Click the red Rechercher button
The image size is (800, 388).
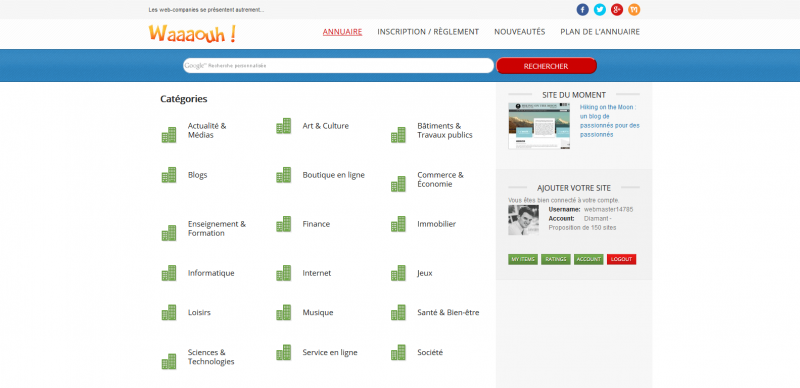pyautogui.click(x=546, y=66)
